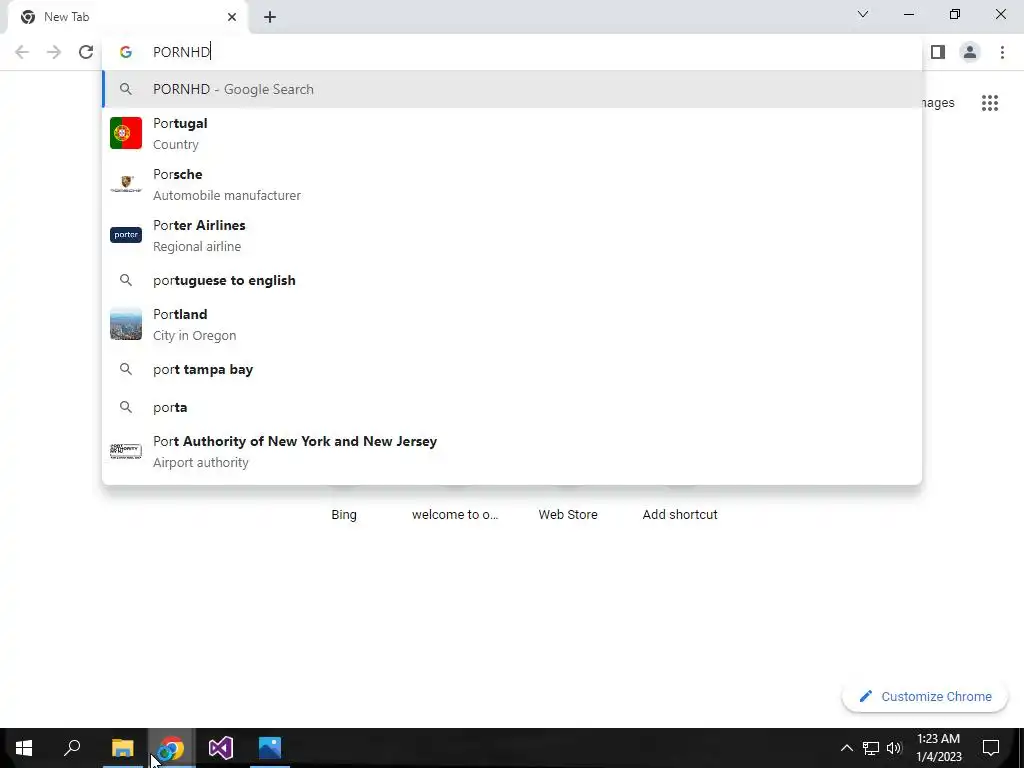Open the Chrome three-dot menu

click(1002, 52)
